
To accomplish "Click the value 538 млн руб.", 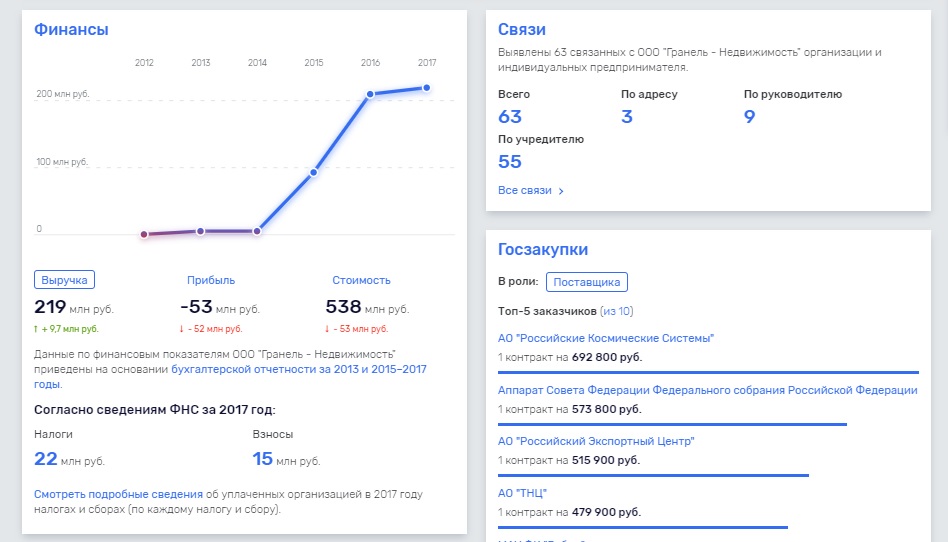I will (367, 307).
